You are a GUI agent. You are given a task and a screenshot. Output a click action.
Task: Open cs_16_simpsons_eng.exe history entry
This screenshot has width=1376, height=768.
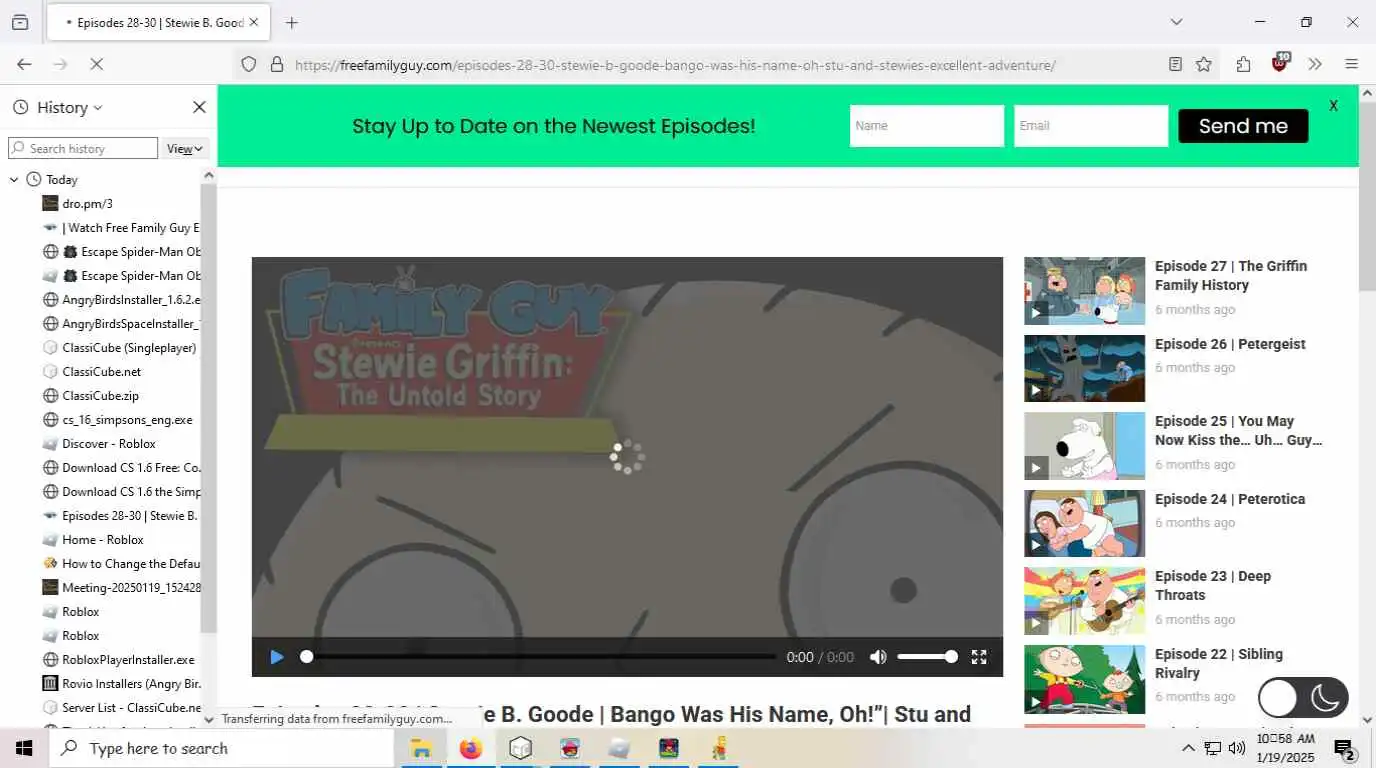point(120,420)
